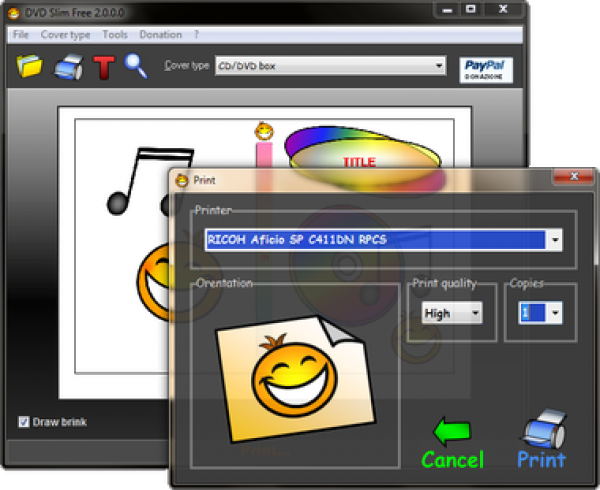This screenshot has height=490, width=600.
Task: Open the ? help menu
Action: point(196,35)
